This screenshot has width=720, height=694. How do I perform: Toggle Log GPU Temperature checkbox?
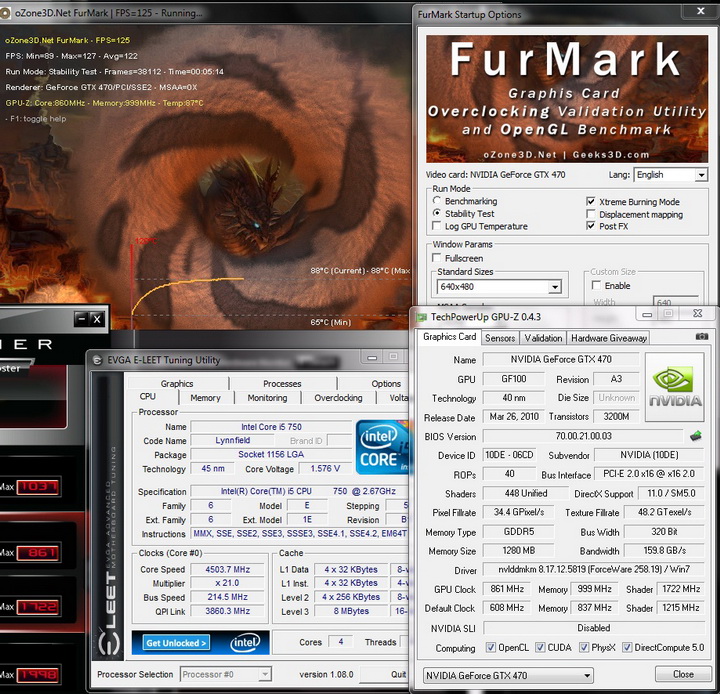tap(437, 226)
